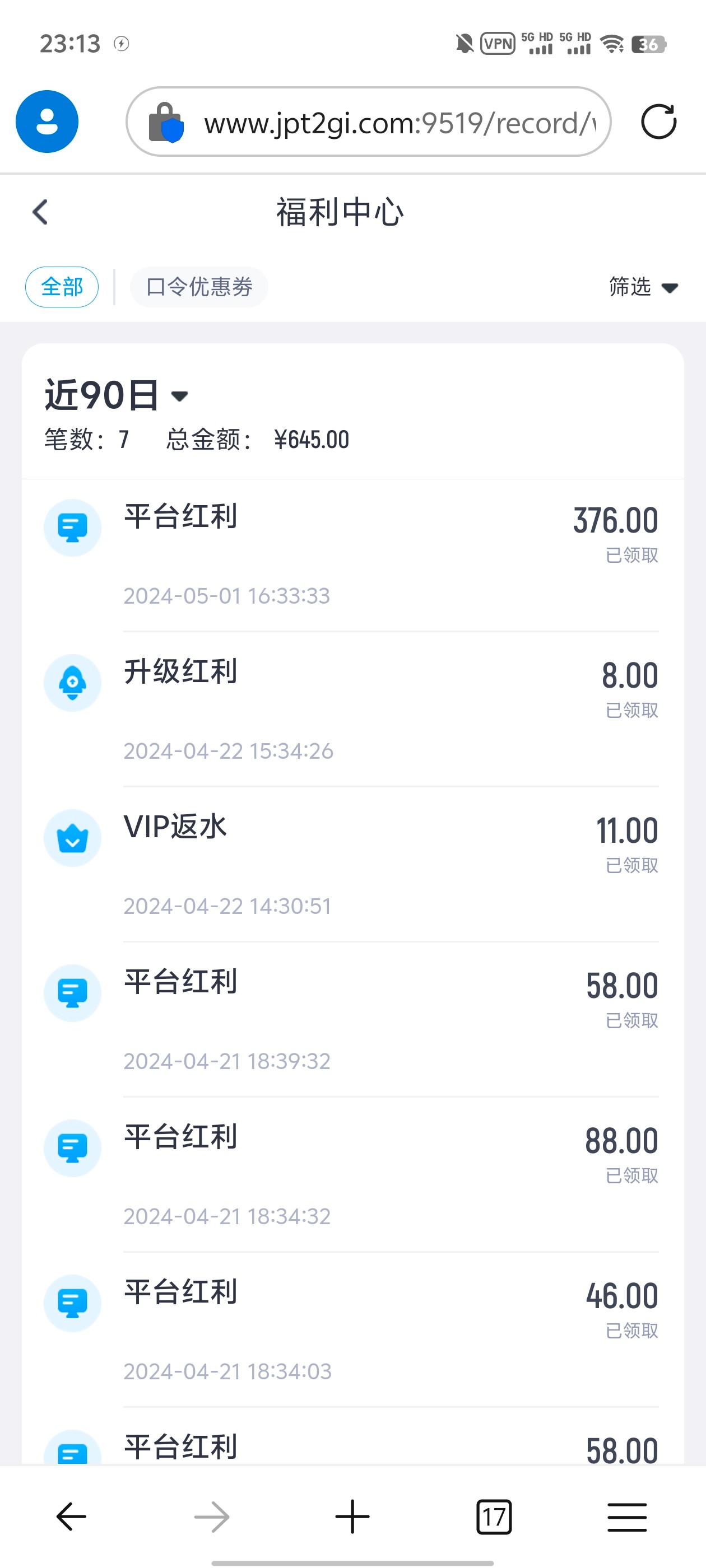Go back using the header chevron
The image size is (706, 1568).
[x=40, y=212]
